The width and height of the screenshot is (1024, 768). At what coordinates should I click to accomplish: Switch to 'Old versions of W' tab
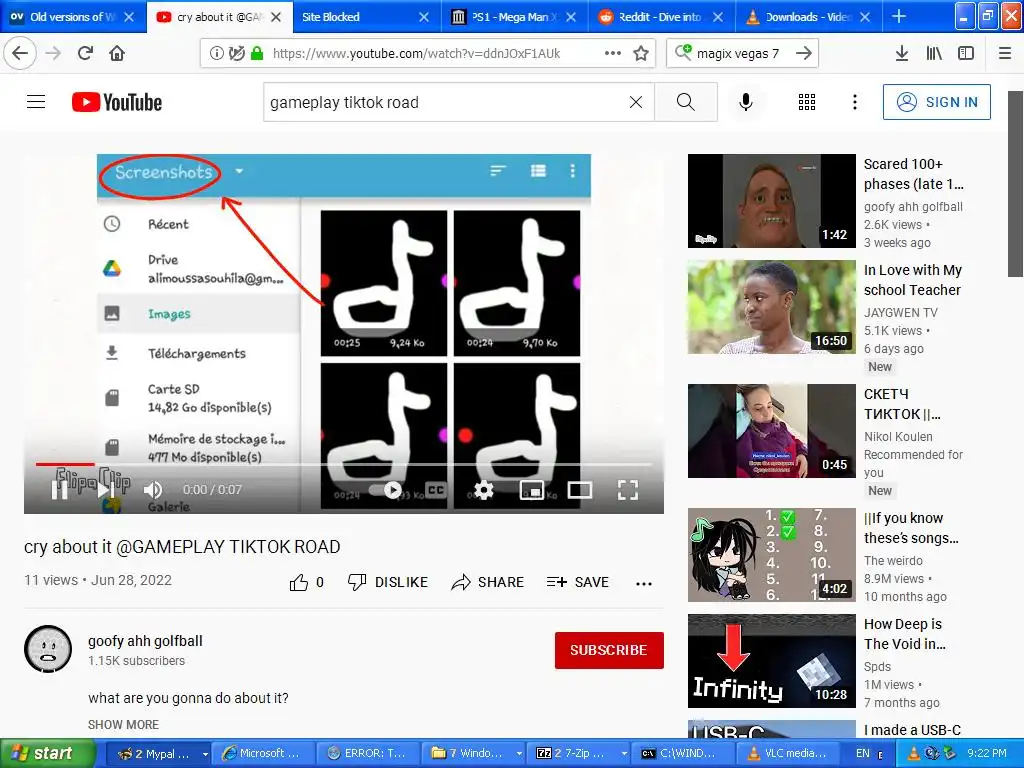[x=73, y=17]
